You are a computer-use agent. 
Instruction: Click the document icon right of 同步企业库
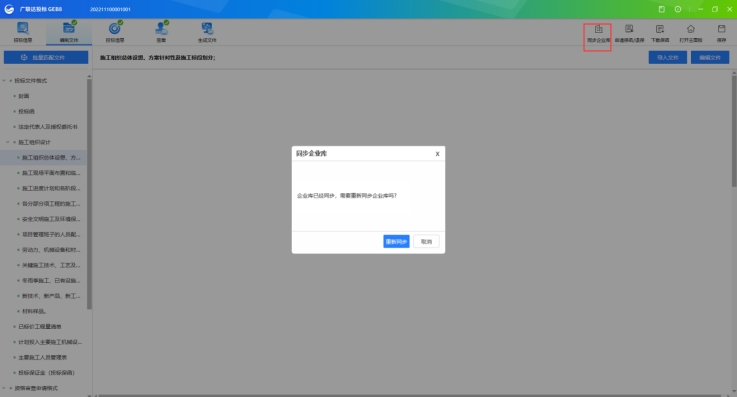(629, 34)
